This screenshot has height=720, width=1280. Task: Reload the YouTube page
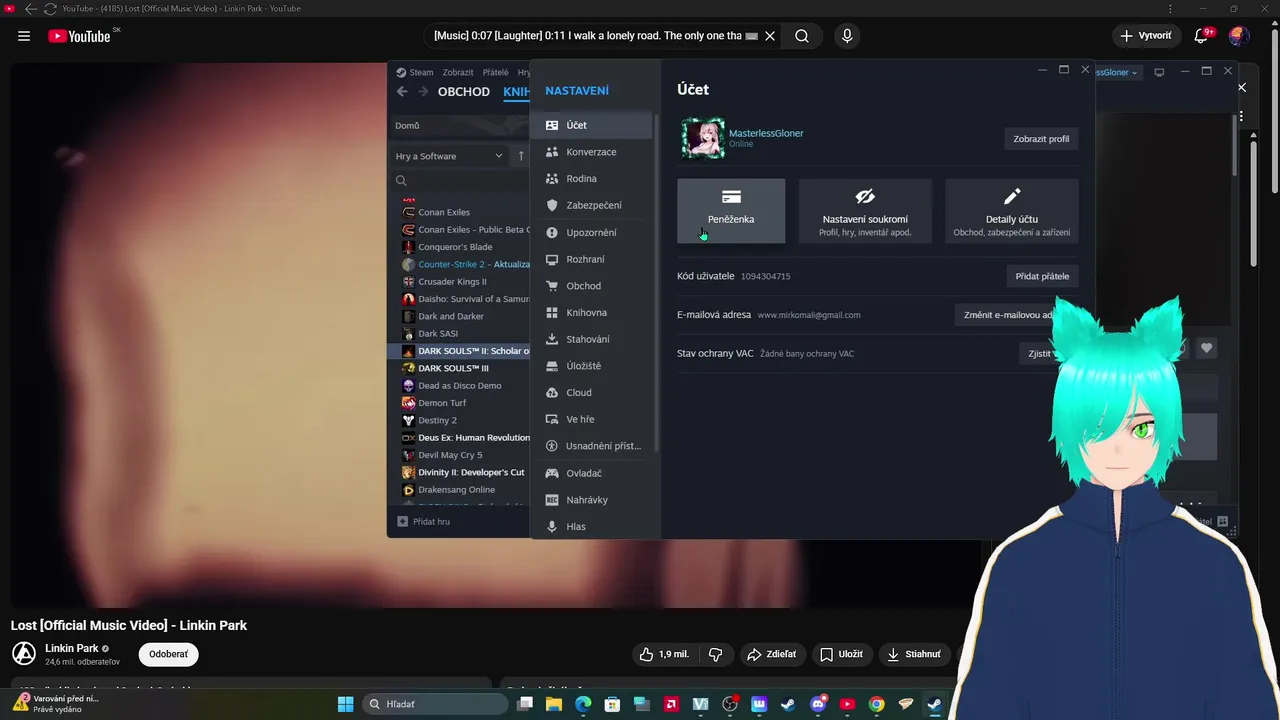coord(50,9)
